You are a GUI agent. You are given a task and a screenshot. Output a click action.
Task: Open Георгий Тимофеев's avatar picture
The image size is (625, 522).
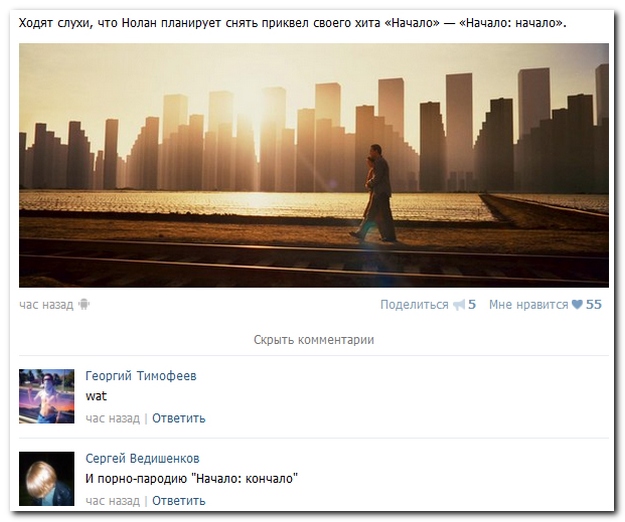(x=47, y=396)
